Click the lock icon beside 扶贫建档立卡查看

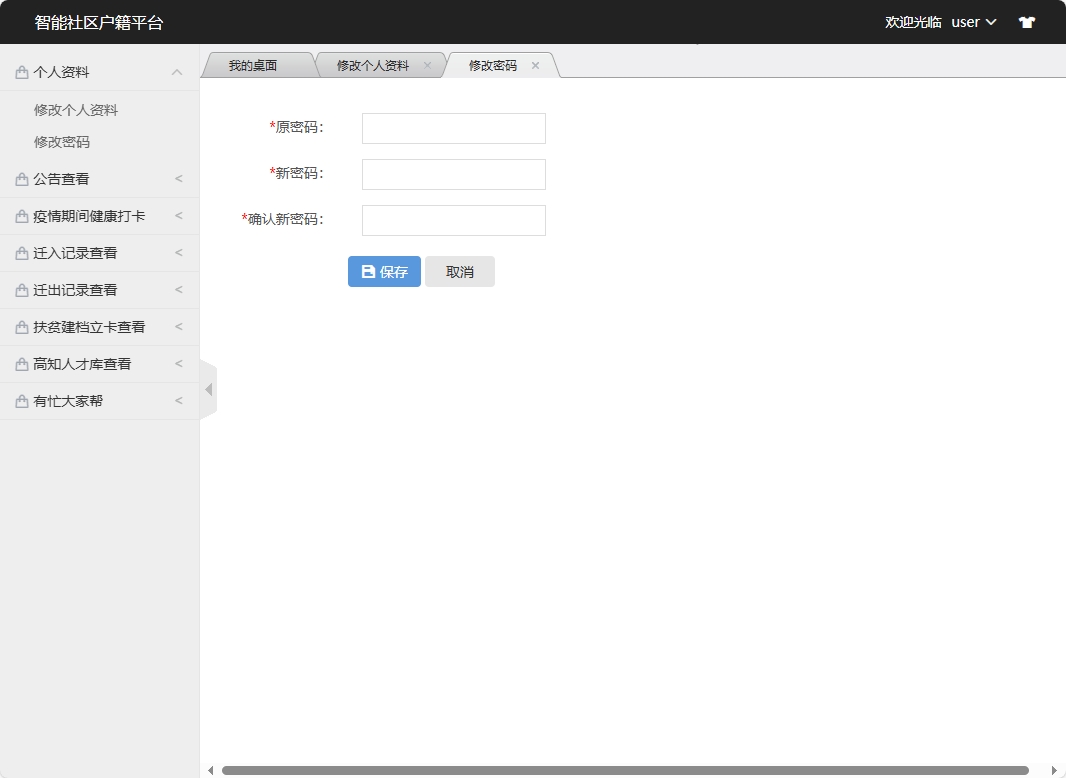(x=22, y=327)
